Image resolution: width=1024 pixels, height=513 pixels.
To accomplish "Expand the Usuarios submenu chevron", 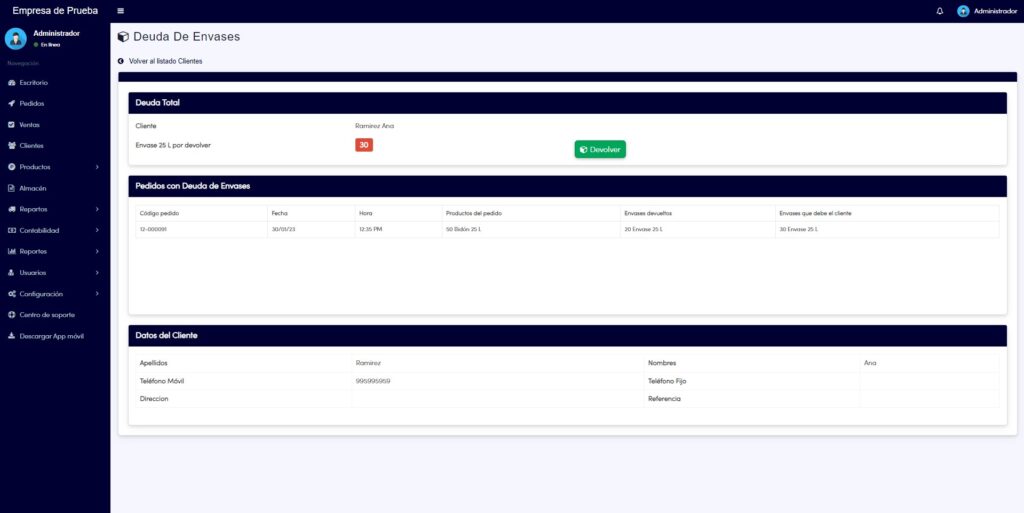I will [97, 273].
